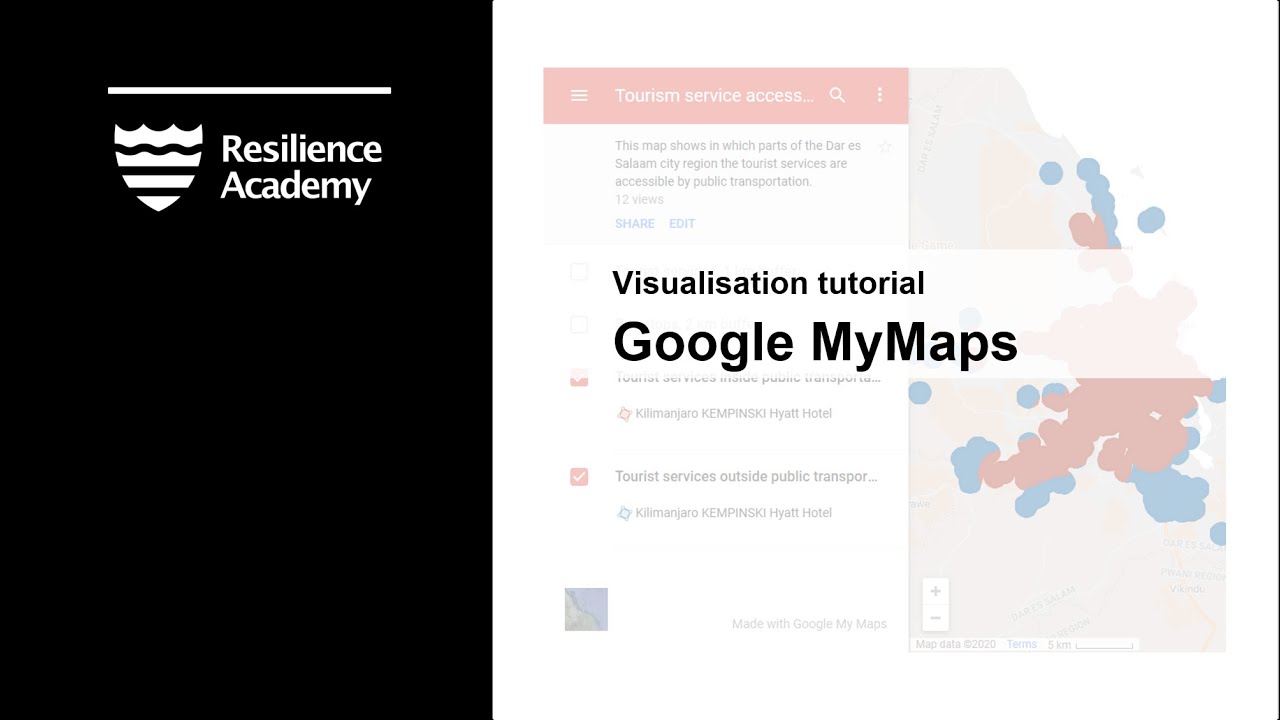Screen dimensions: 1280x720
Task: Click the '12 views' text
Action: pyautogui.click(x=639, y=200)
